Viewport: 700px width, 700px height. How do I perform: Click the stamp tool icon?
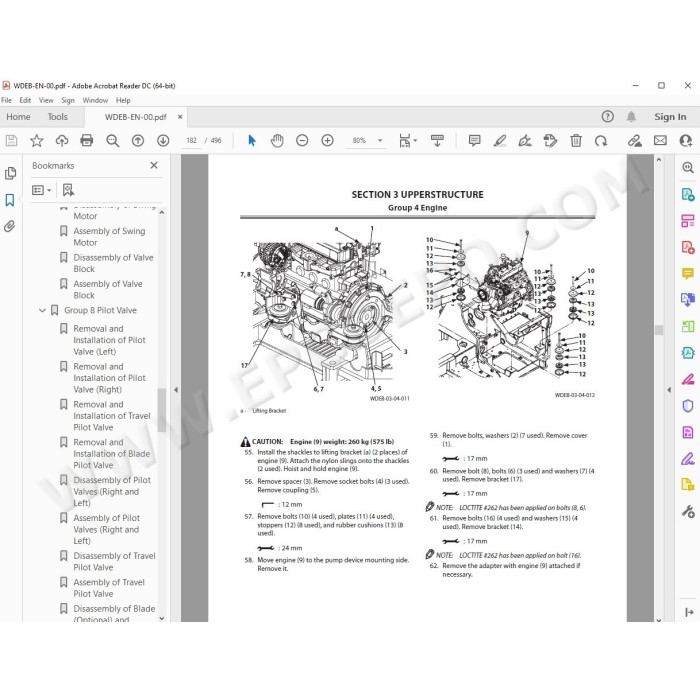pyautogui.click(x=550, y=141)
